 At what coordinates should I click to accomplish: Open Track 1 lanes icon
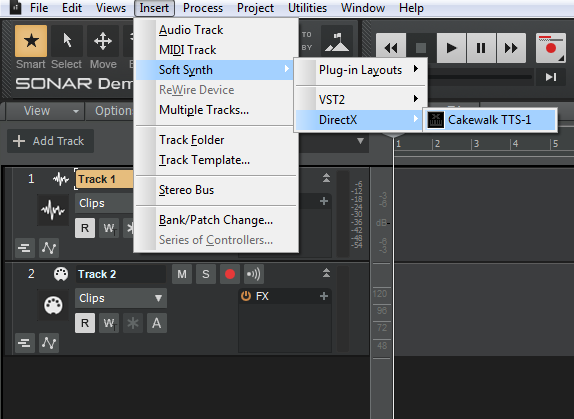click(x=25, y=248)
